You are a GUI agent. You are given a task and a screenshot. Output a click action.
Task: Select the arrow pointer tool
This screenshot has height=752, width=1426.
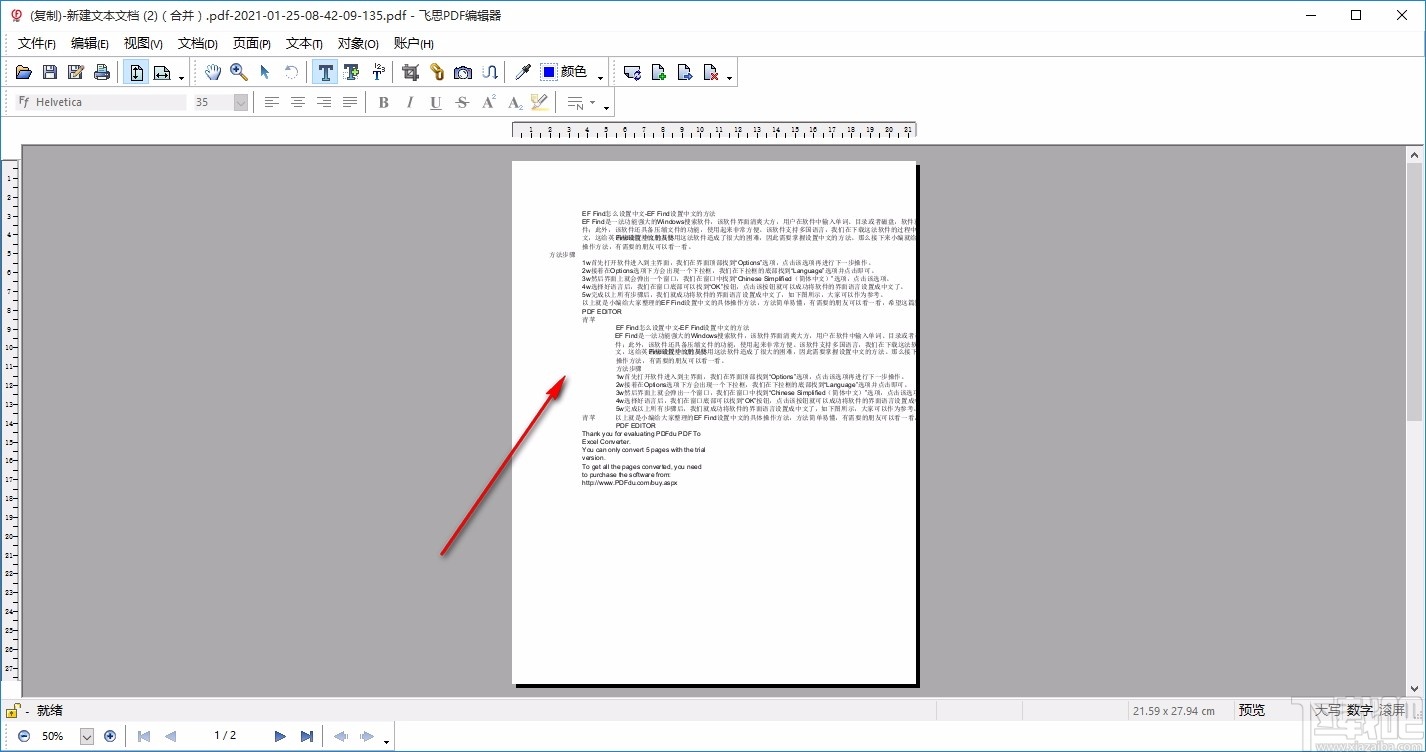coord(265,72)
